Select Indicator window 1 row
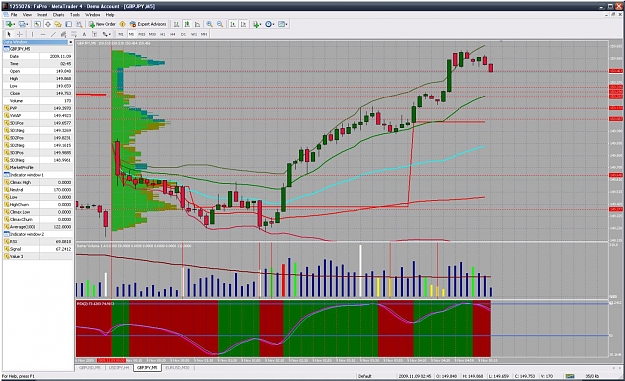 (38, 175)
